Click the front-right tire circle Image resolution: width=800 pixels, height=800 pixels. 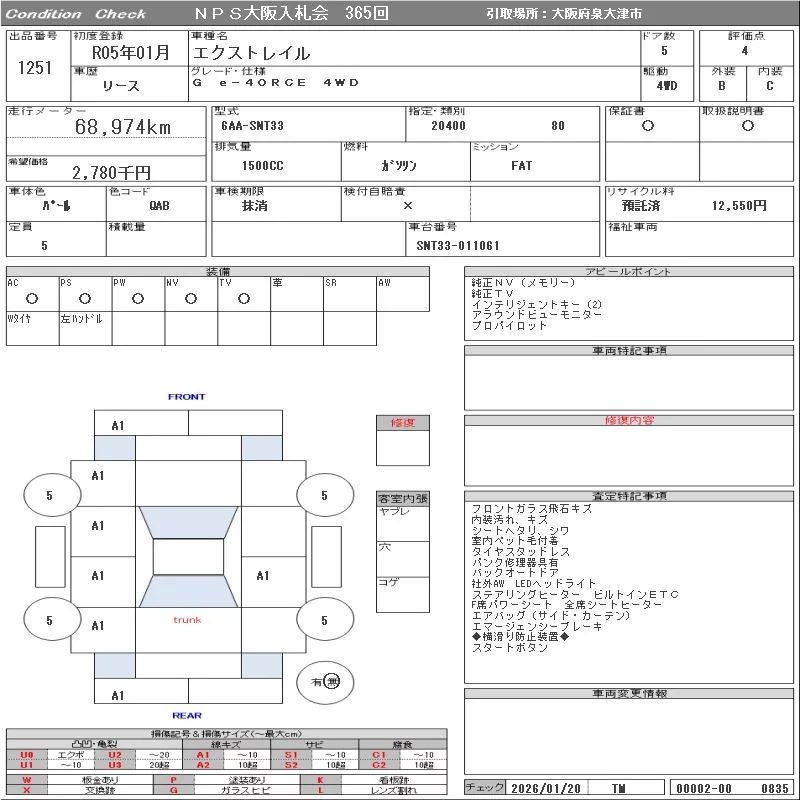324,495
